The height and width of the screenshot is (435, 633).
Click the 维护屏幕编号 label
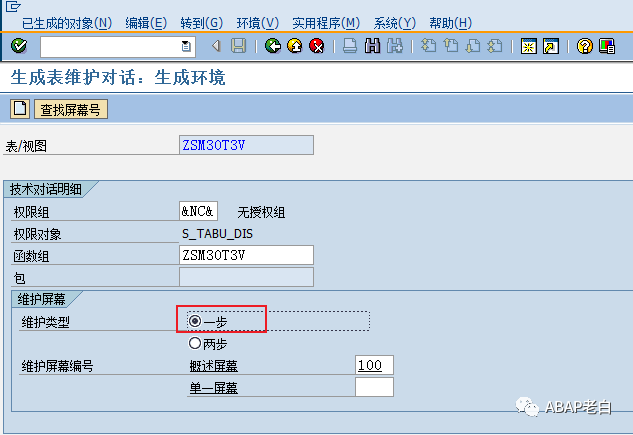[57, 366]
